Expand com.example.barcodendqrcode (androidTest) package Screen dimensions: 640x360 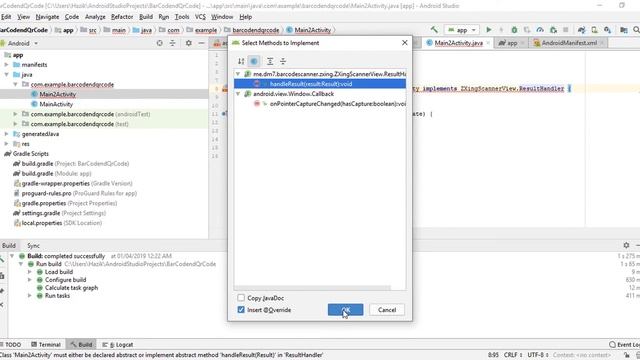16,114
